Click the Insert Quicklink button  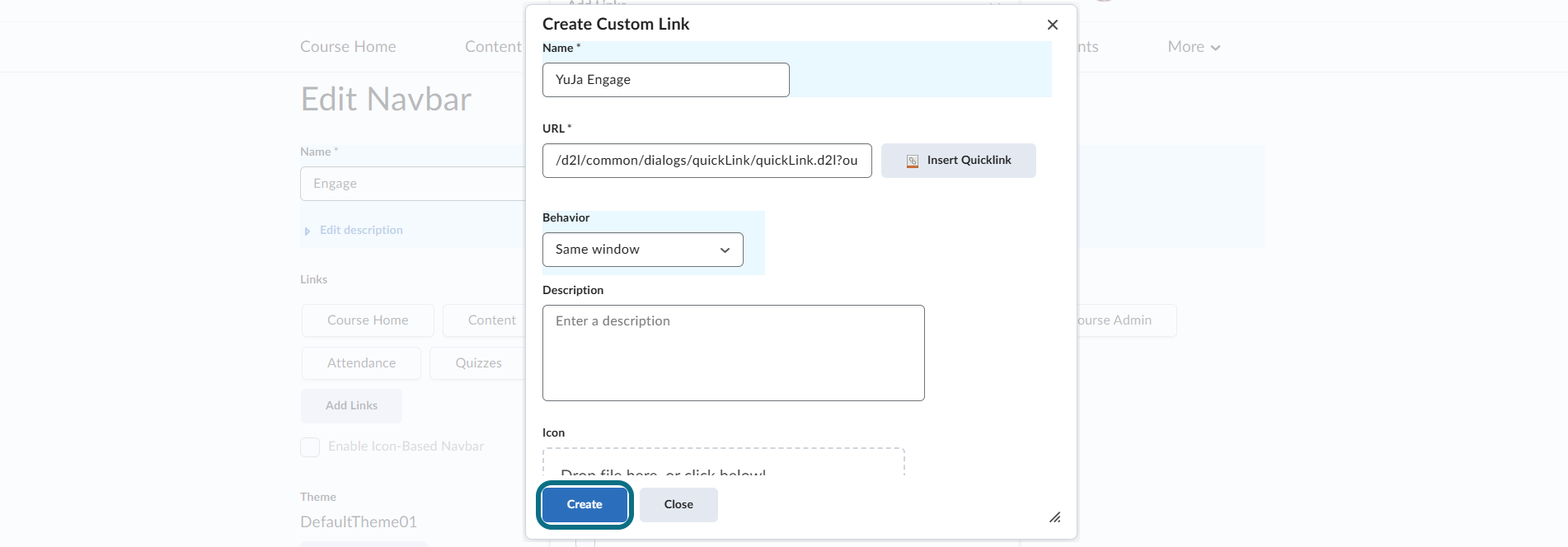(x=958, y=161)
